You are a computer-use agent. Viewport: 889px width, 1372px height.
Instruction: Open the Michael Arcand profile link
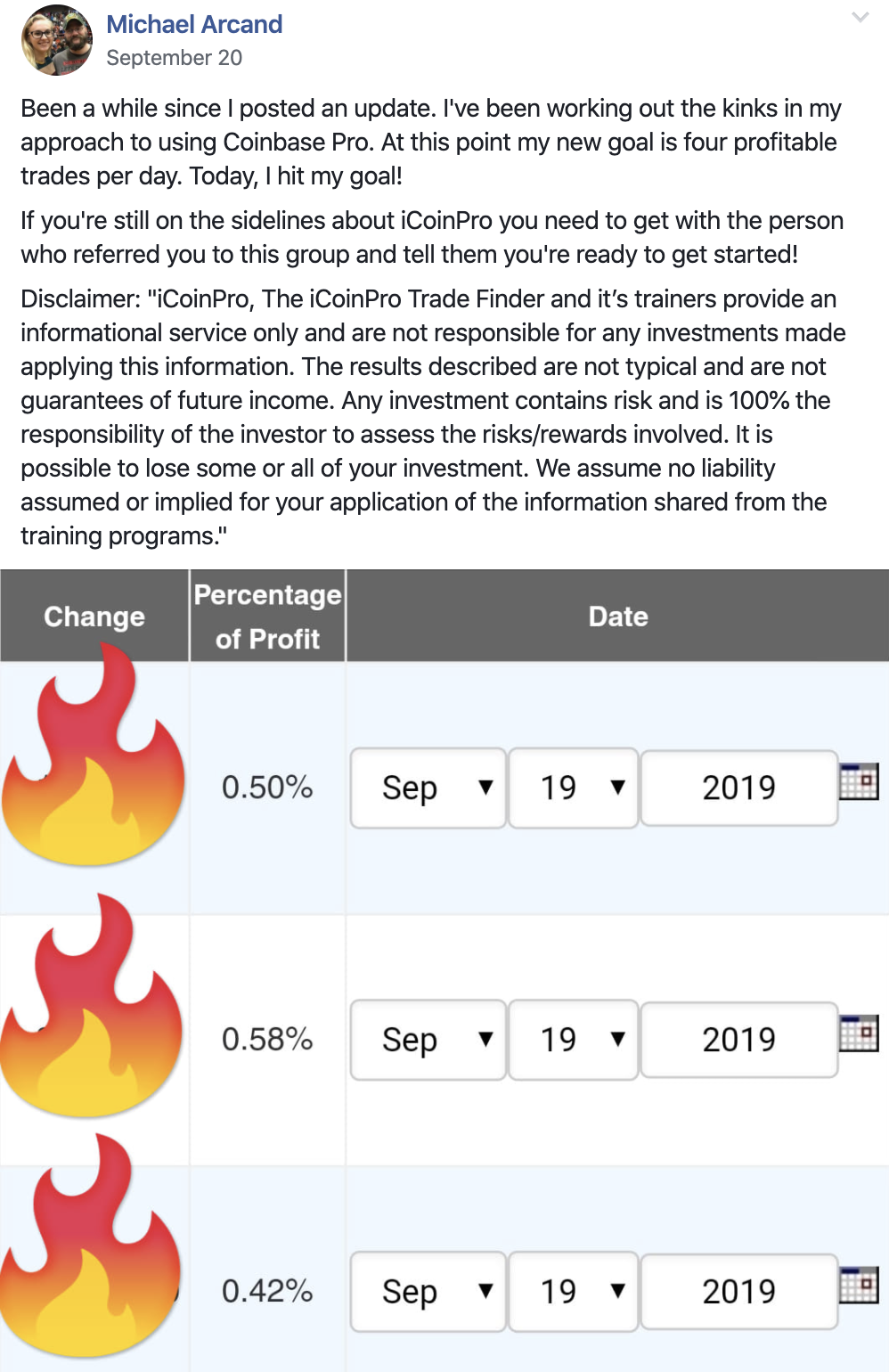[194, 24]
